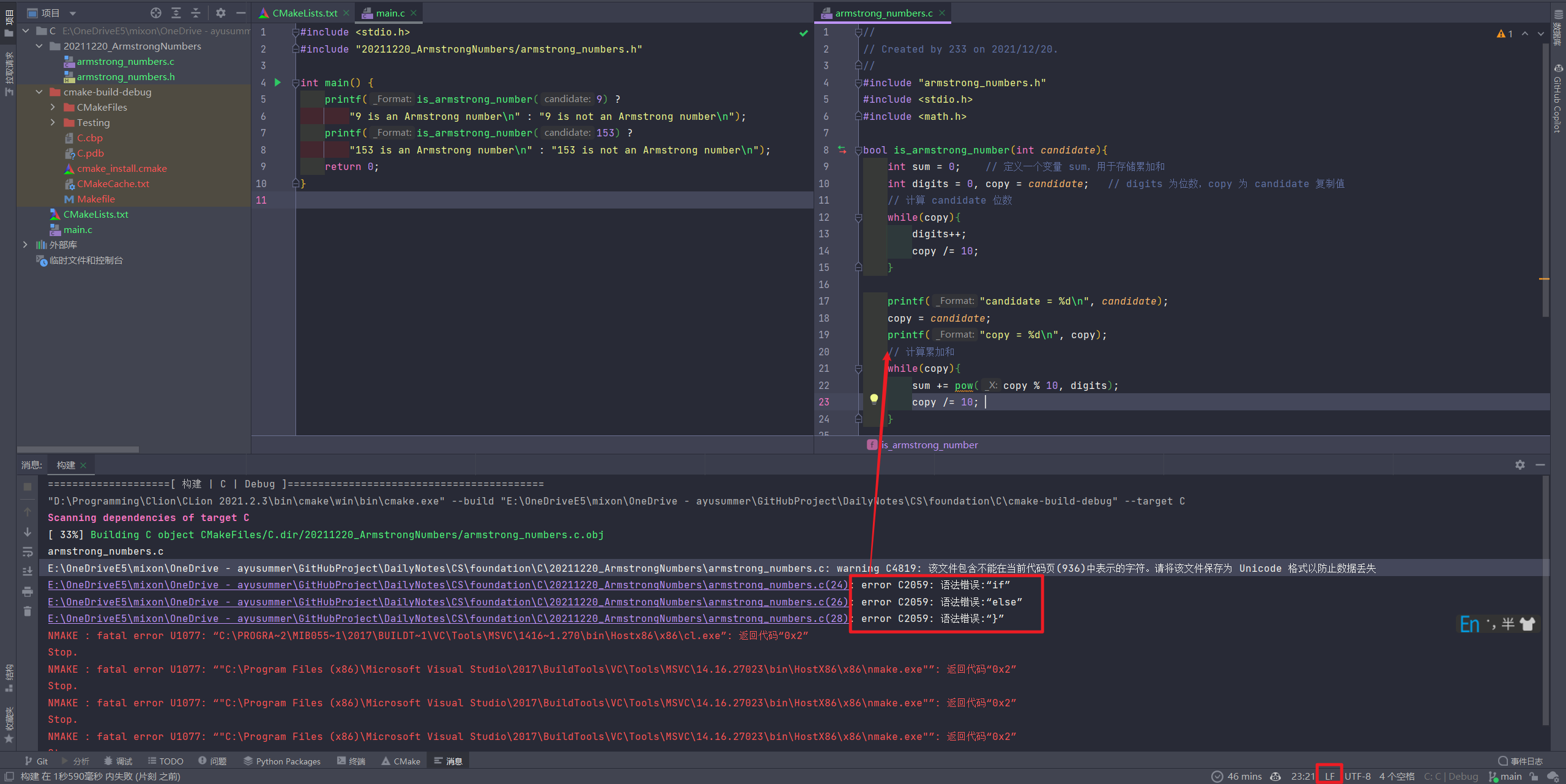The width and height of the screenshot is (1566, 784).
Task: Click the stop build square icon
Action: (x=28, y=487)
